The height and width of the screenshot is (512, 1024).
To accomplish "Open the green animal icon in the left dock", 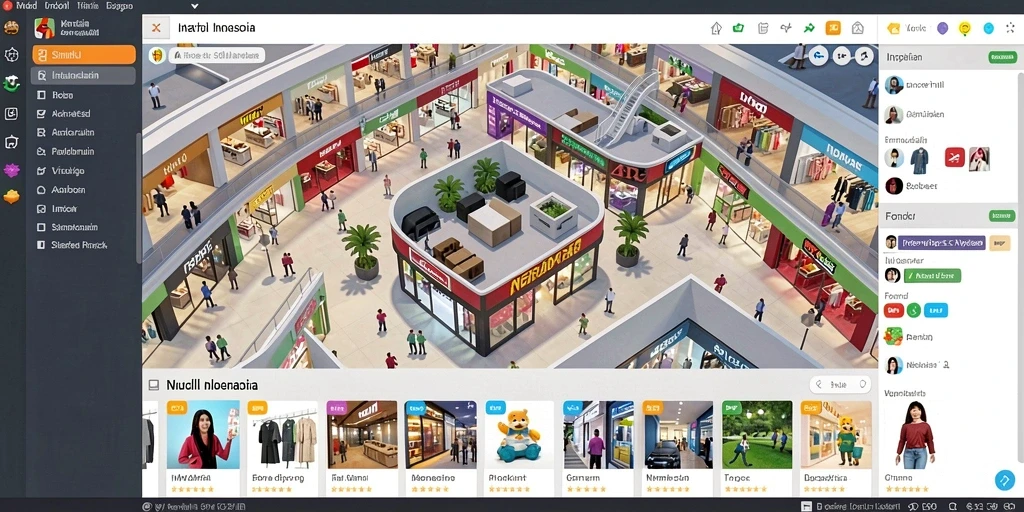I will click(11, 84).
